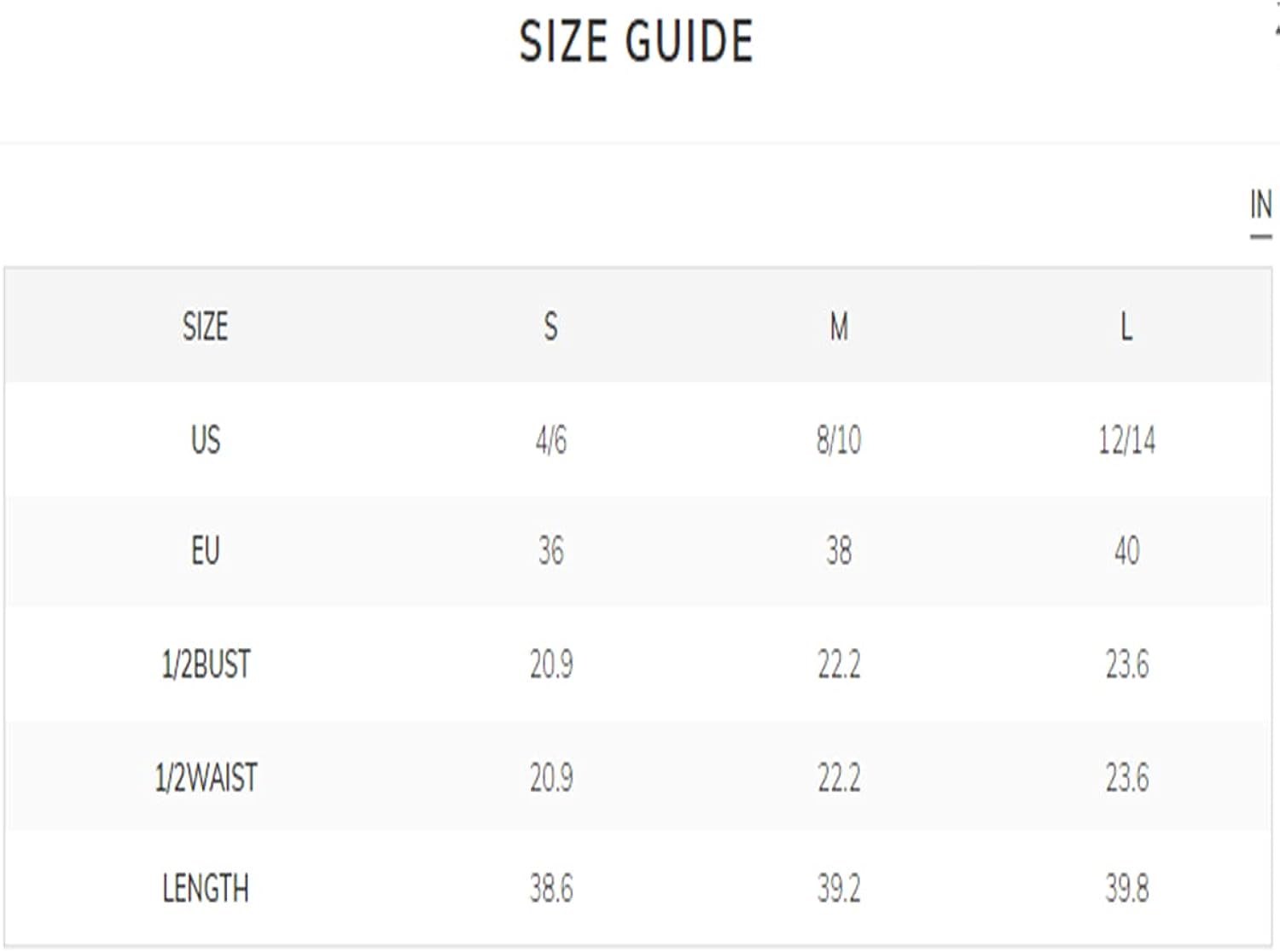
Task: Click the US row label
Action: pos(206,440)
